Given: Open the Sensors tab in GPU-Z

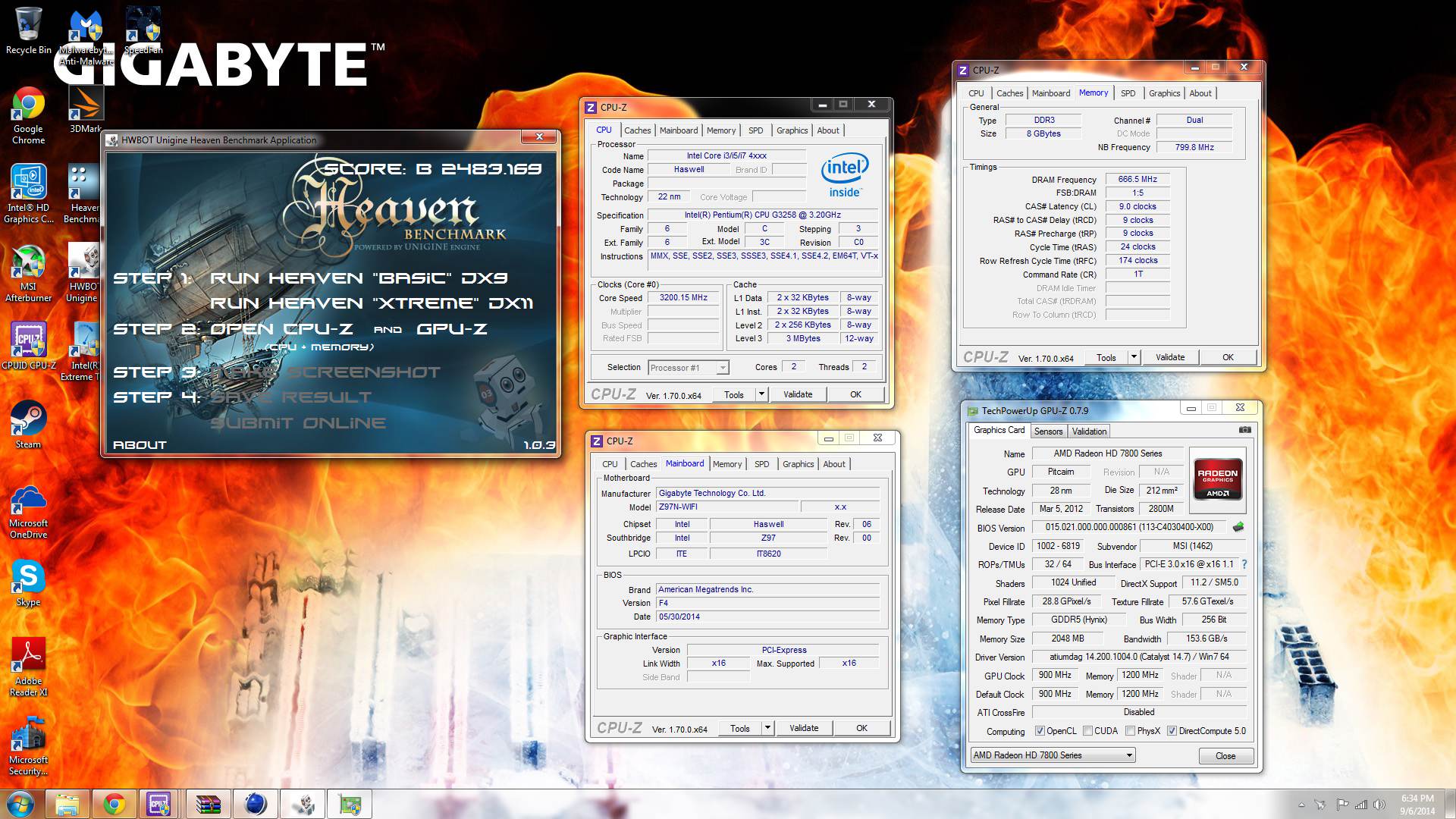Looking at the screenshot, I should pos(1048,431).
